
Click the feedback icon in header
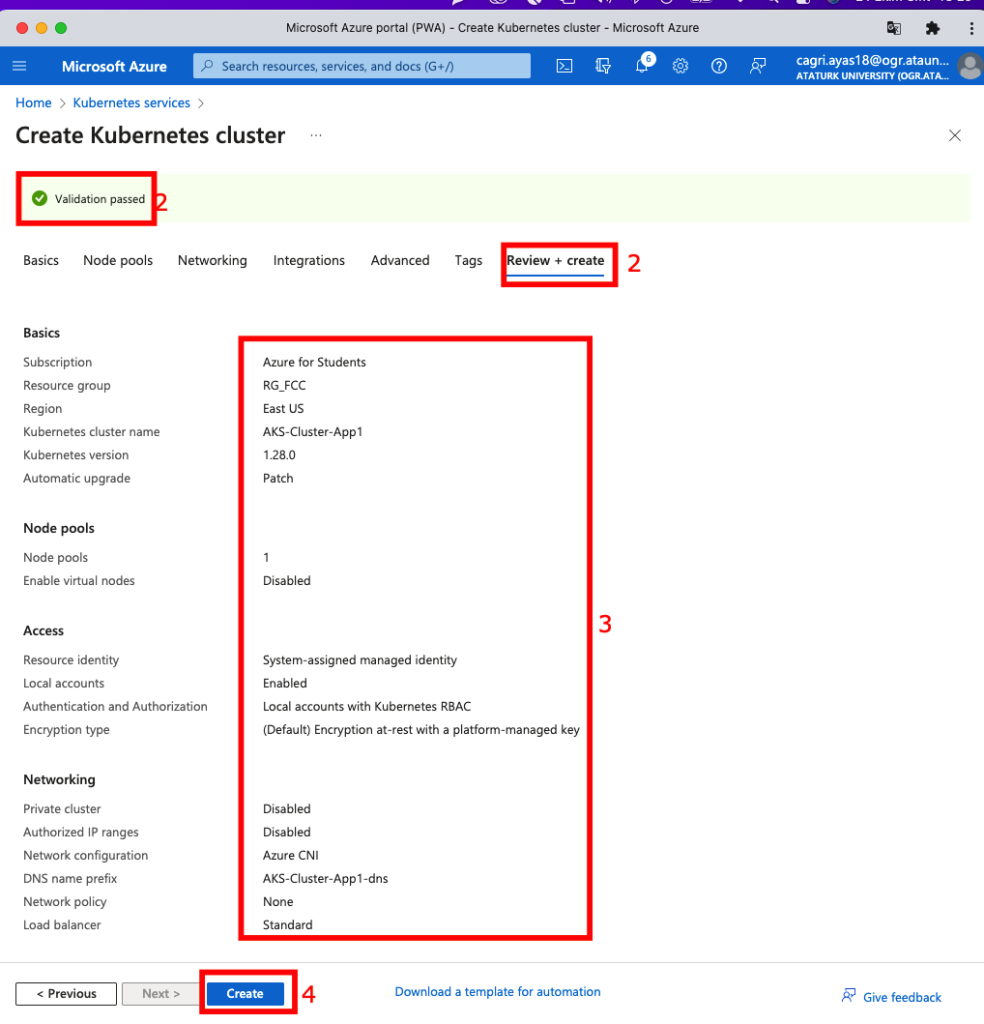(758, 66)
